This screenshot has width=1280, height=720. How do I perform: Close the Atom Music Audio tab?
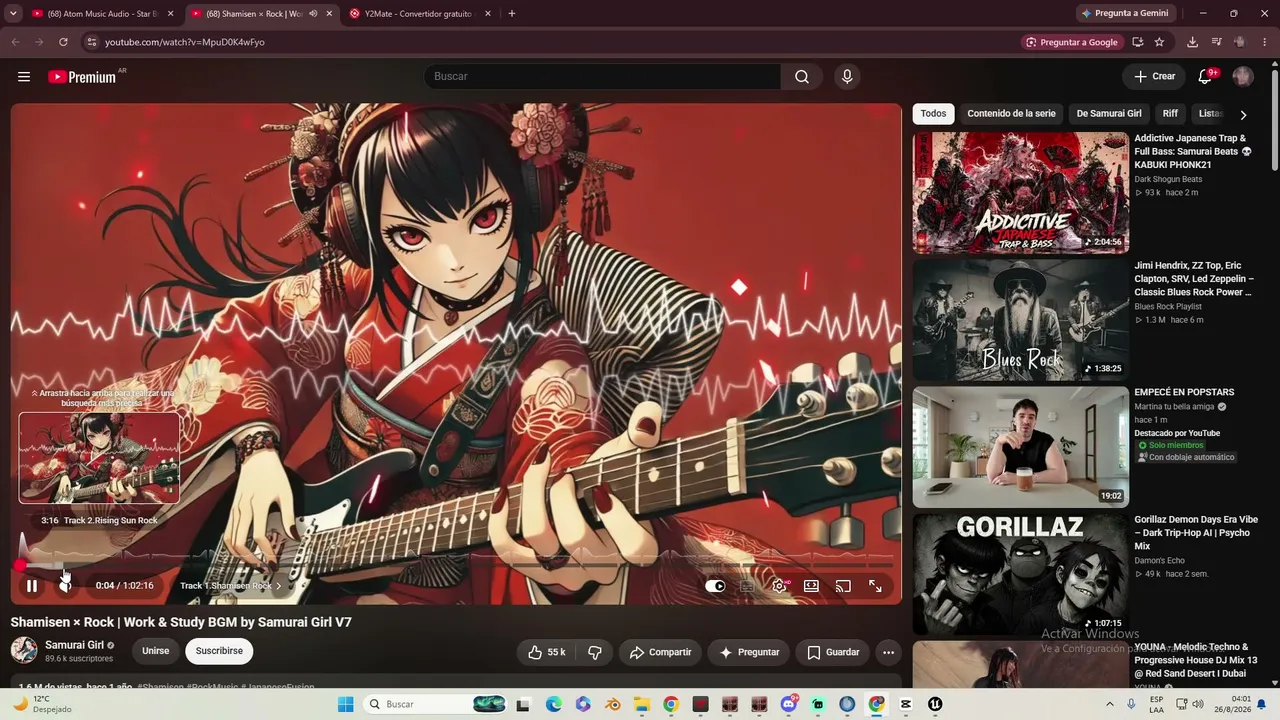point(170,14)
